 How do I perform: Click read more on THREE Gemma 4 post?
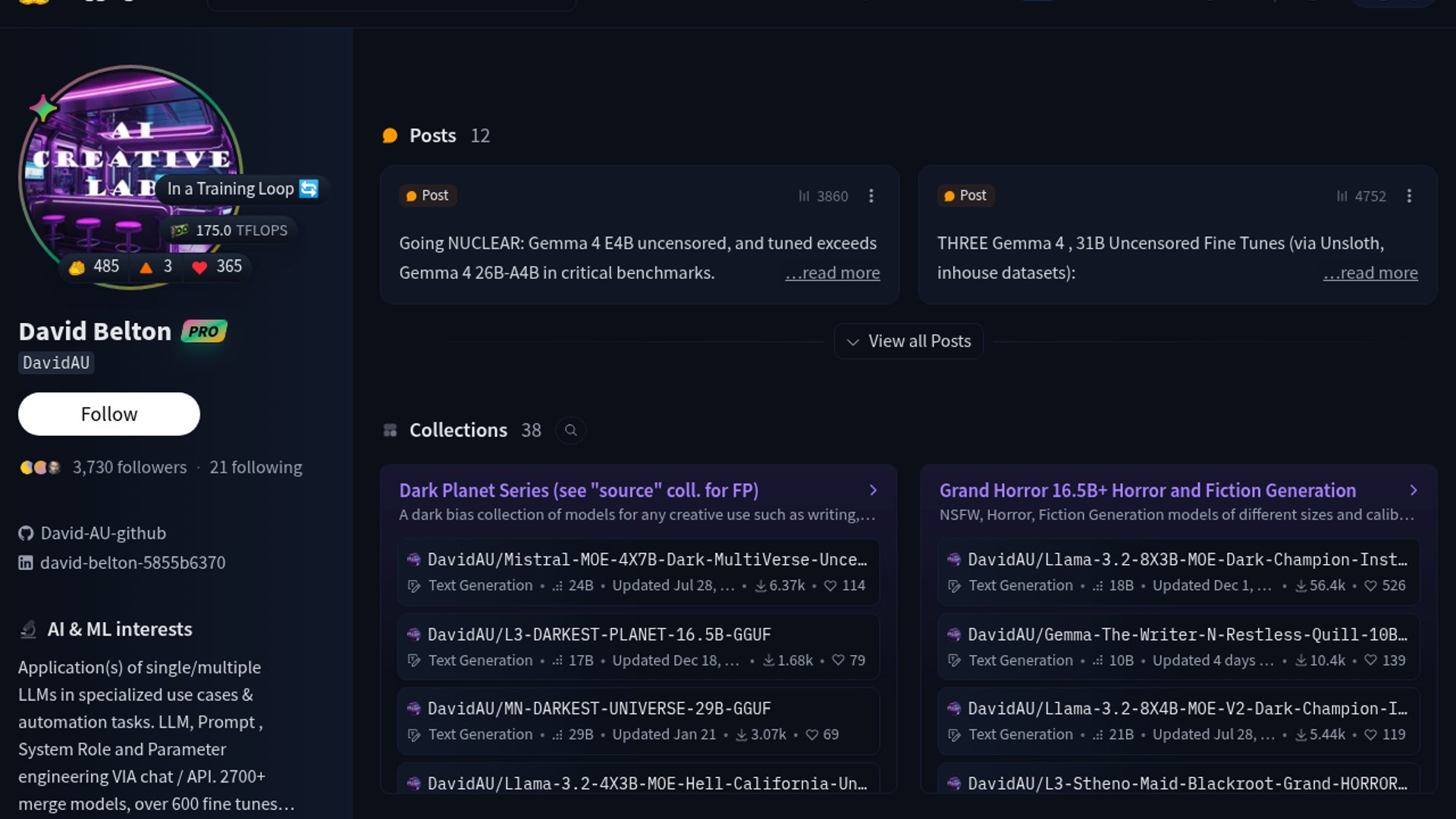point(1370,273)
